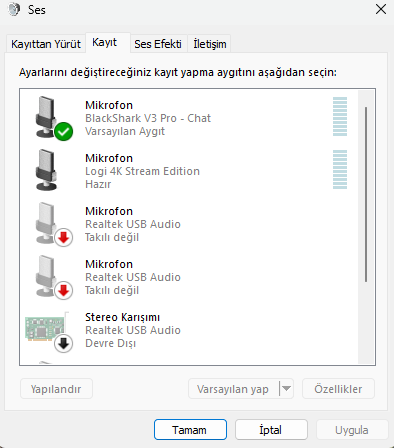Click the 'Varsayılan Aygıt' status text

tap(125, 131)
